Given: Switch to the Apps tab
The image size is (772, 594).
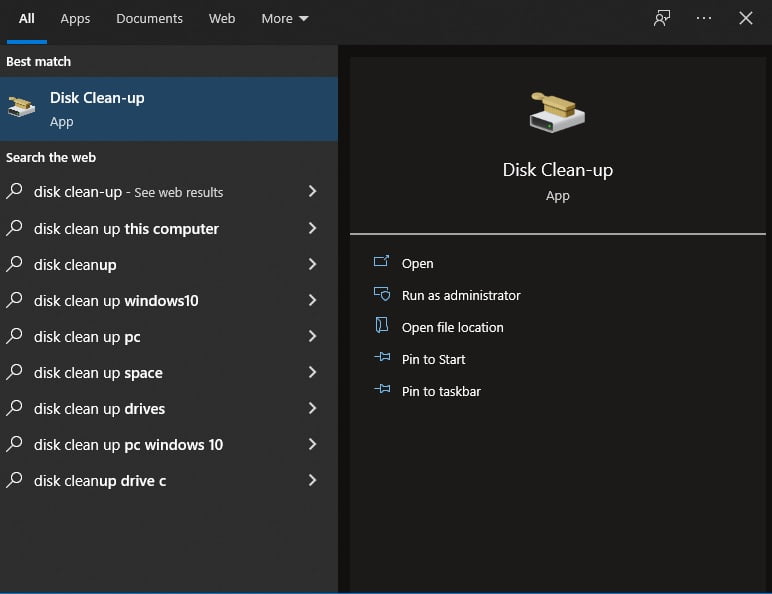Looking at the screenshot, I should [75, 19].
